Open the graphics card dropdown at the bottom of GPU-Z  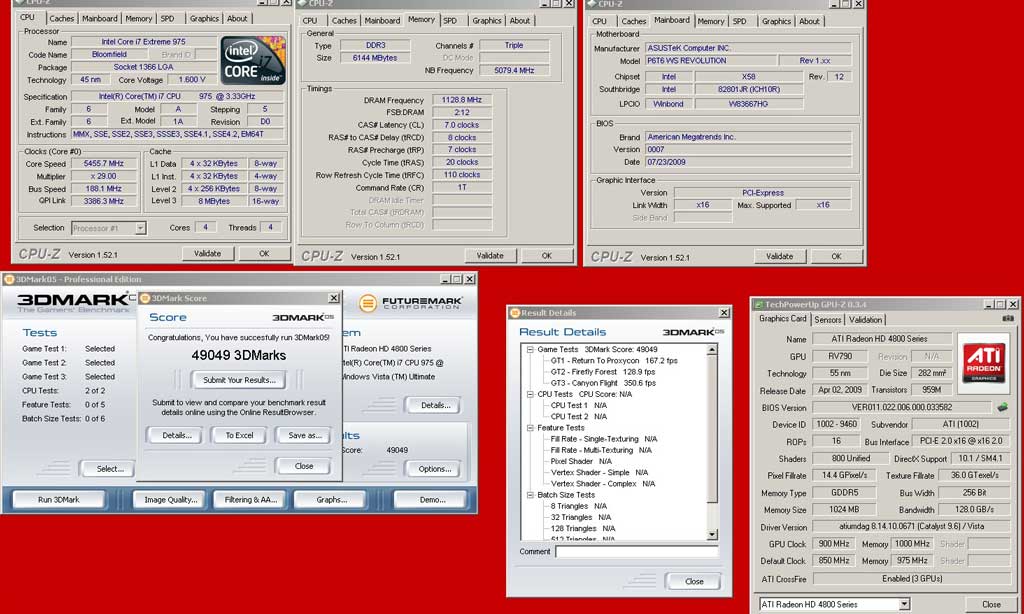(x=904, y=604)
